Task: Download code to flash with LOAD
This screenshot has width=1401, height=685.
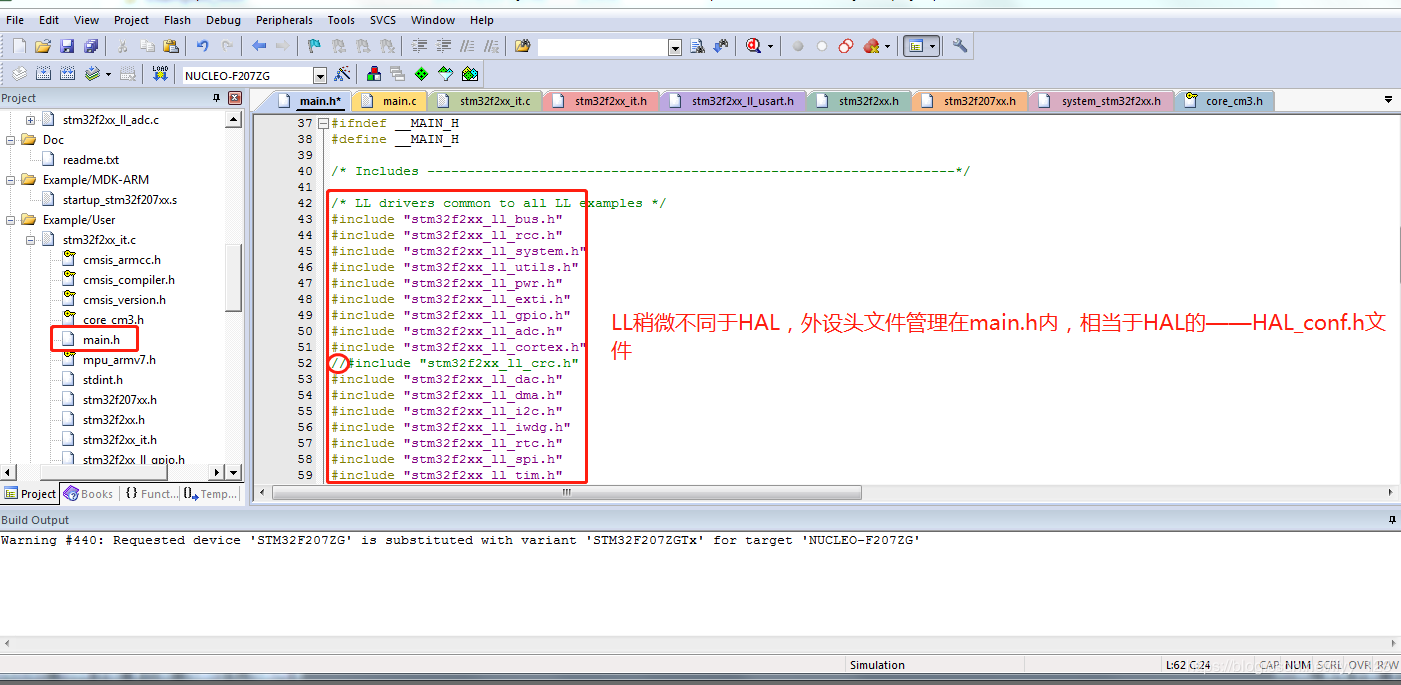Action: pos(160,74)
